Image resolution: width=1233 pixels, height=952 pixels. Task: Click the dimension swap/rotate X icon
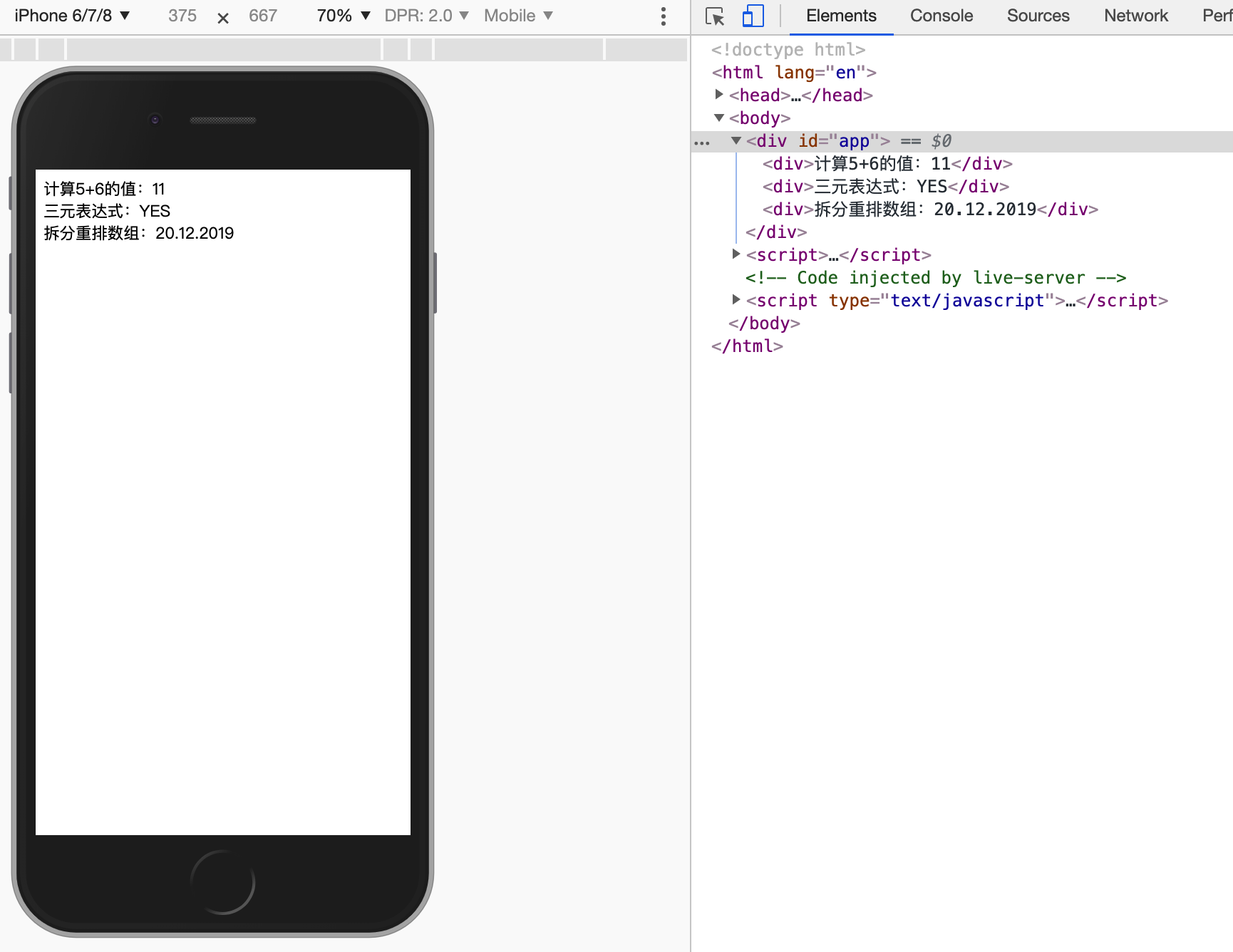pos(223,18)
